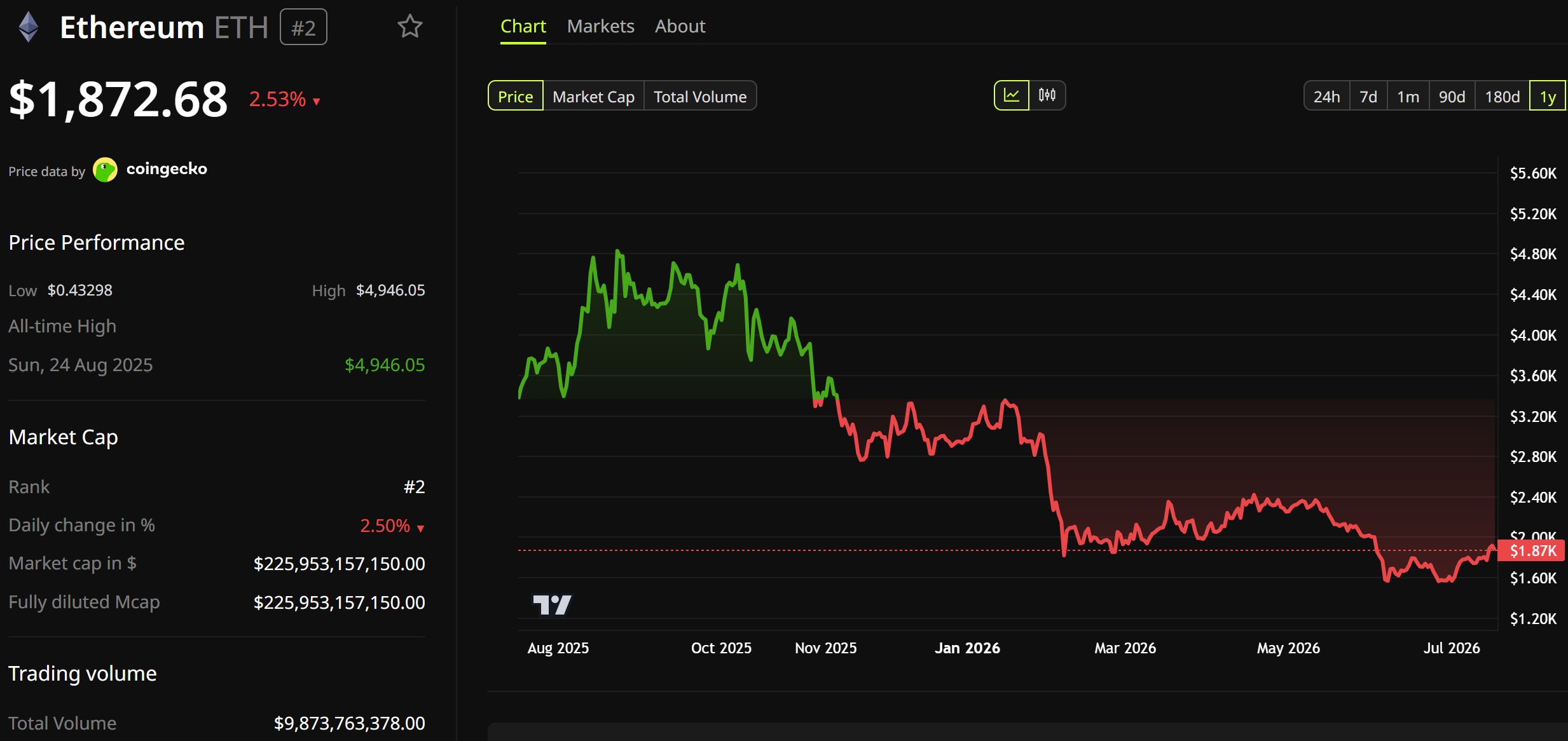Select the Price chart toggle
1568x741 pixels.
point(516,96)
